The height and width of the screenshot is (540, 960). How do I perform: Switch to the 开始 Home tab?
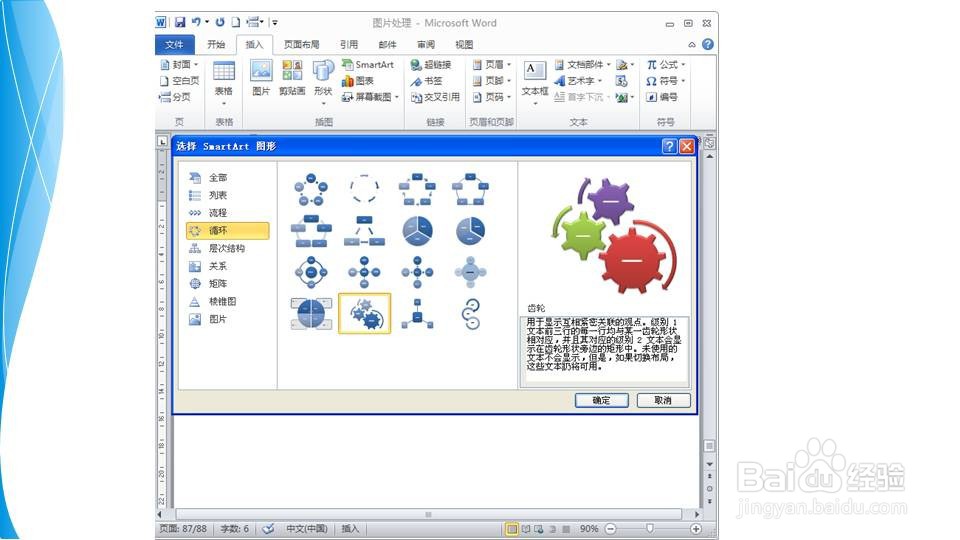[216, 44]
